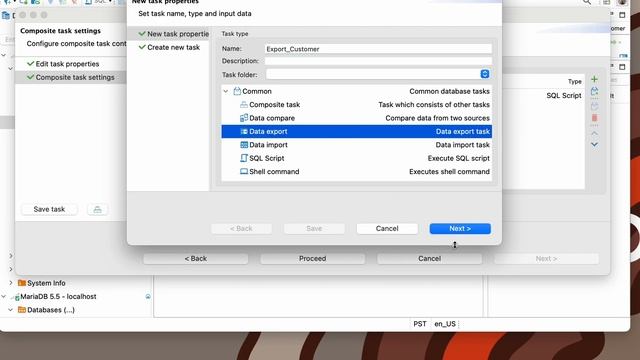Image resolution: width=640 pixels, height=360 pixels.
Task: Click Proceed in the composite task window
Action: [312, 259]
